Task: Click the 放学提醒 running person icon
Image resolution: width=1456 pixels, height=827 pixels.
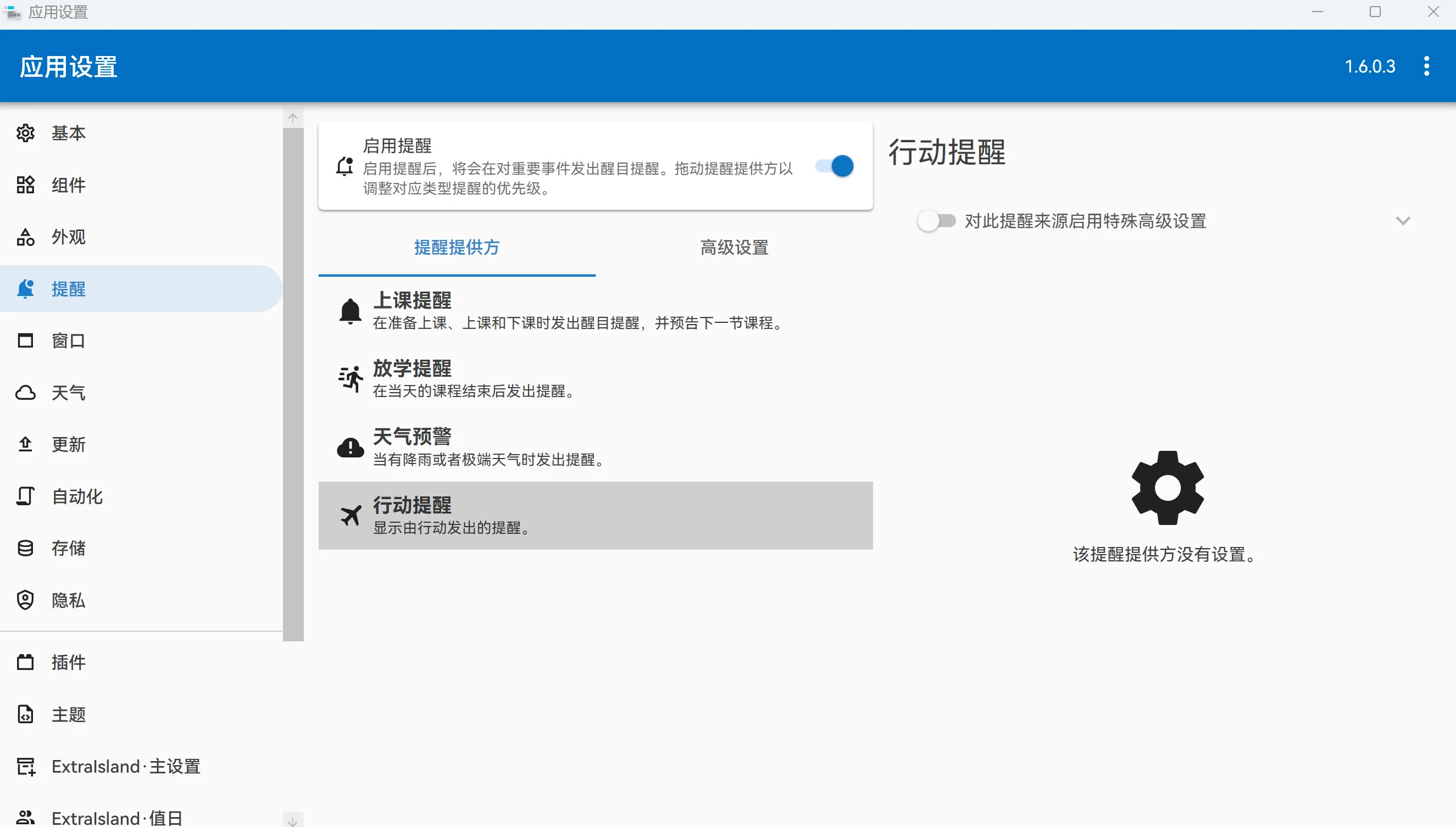Action: [351, 379]
